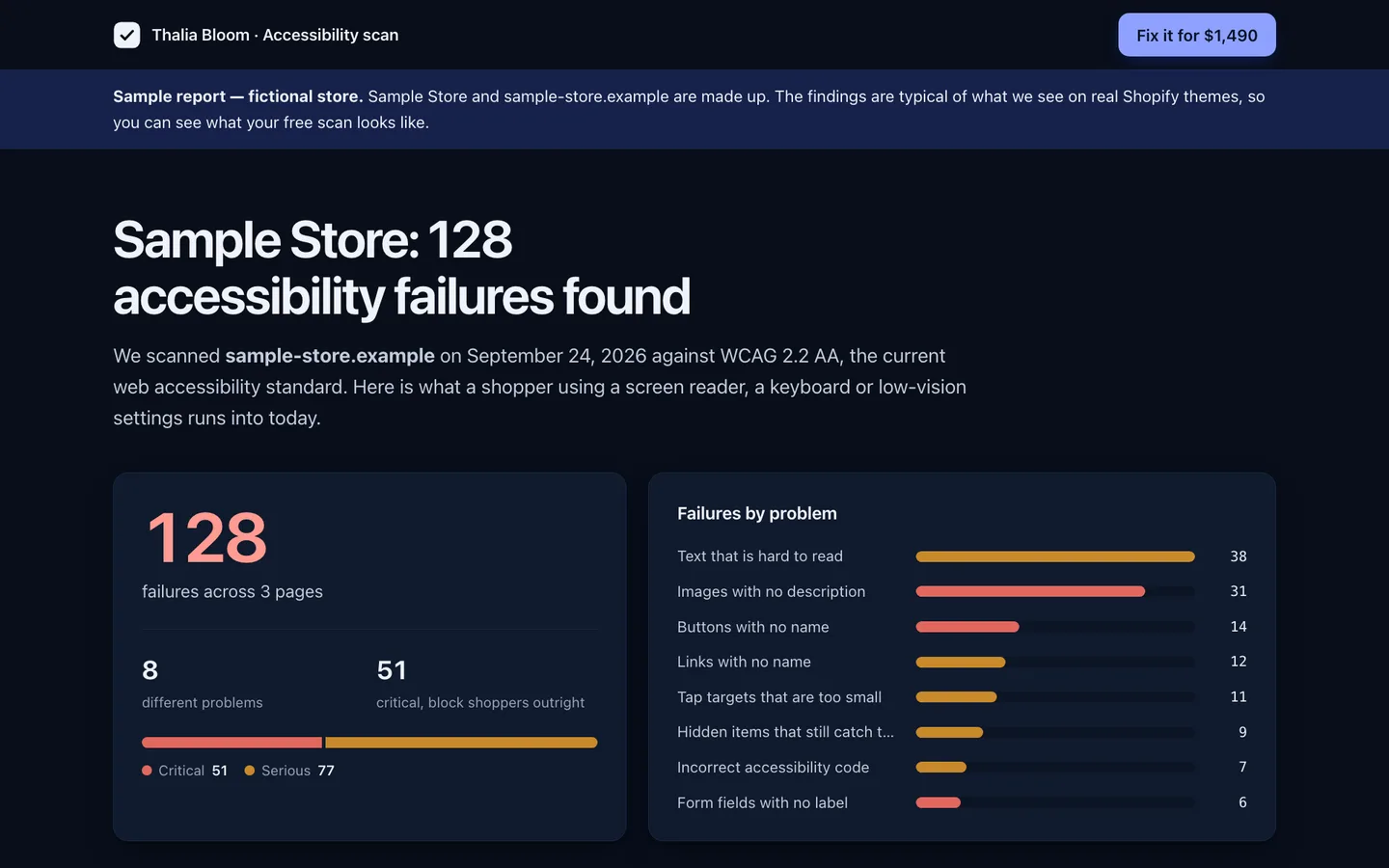This screenshot has height=868, width=1389.
Task: Click the 'Sample report — fictional store.' banner text
Action: click(238, 96)
